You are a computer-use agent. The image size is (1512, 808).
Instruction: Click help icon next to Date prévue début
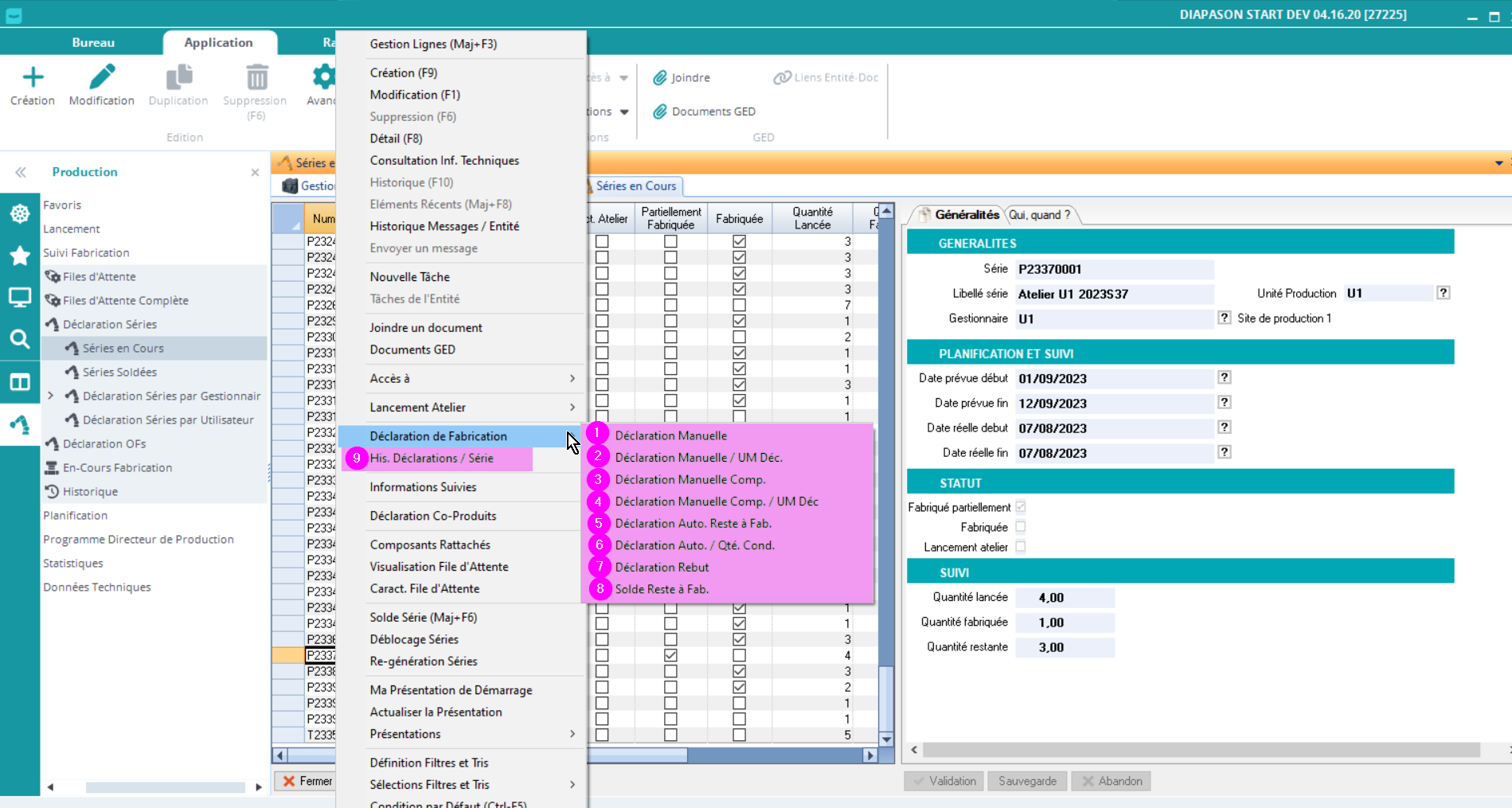pyautogui.click(x=1225, y=378)
